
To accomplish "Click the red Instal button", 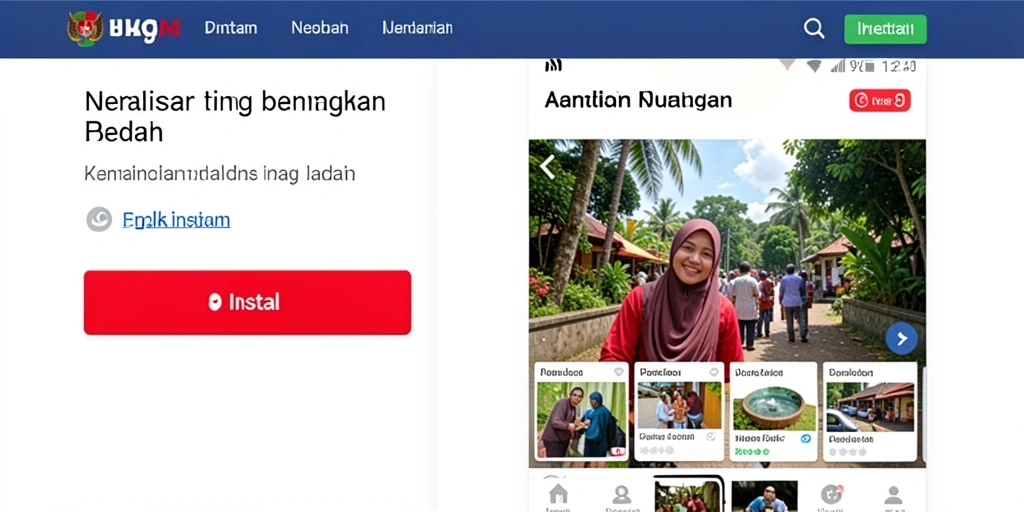I will (x=248, y=302).
